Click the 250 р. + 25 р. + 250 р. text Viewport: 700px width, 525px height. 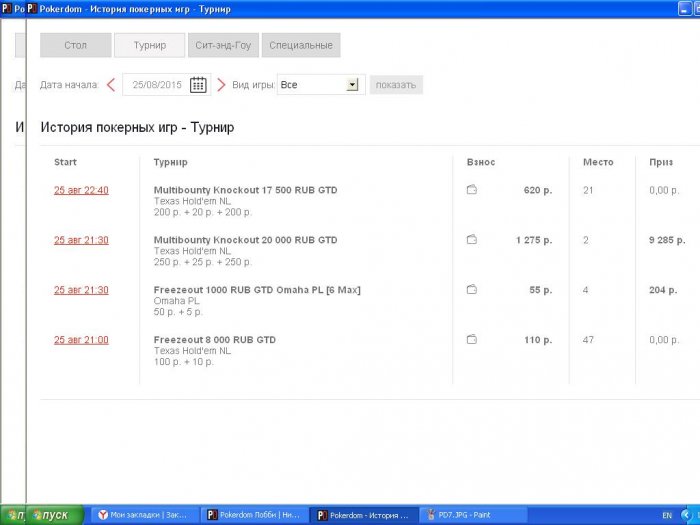[203, 262]
